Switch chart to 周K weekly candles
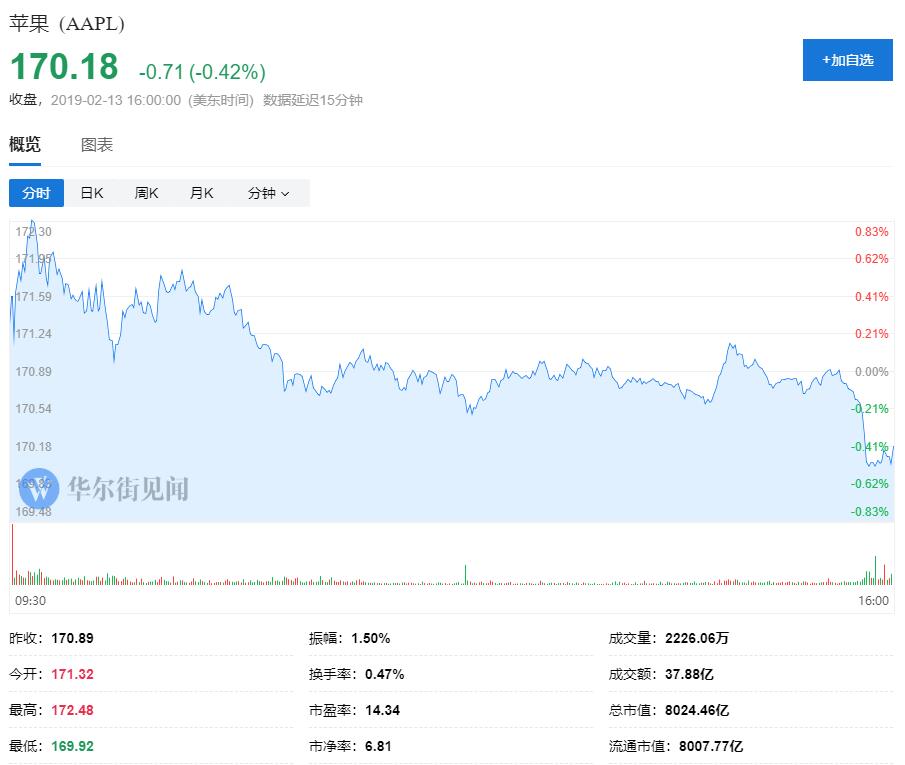905x765 pixels. 147,193
